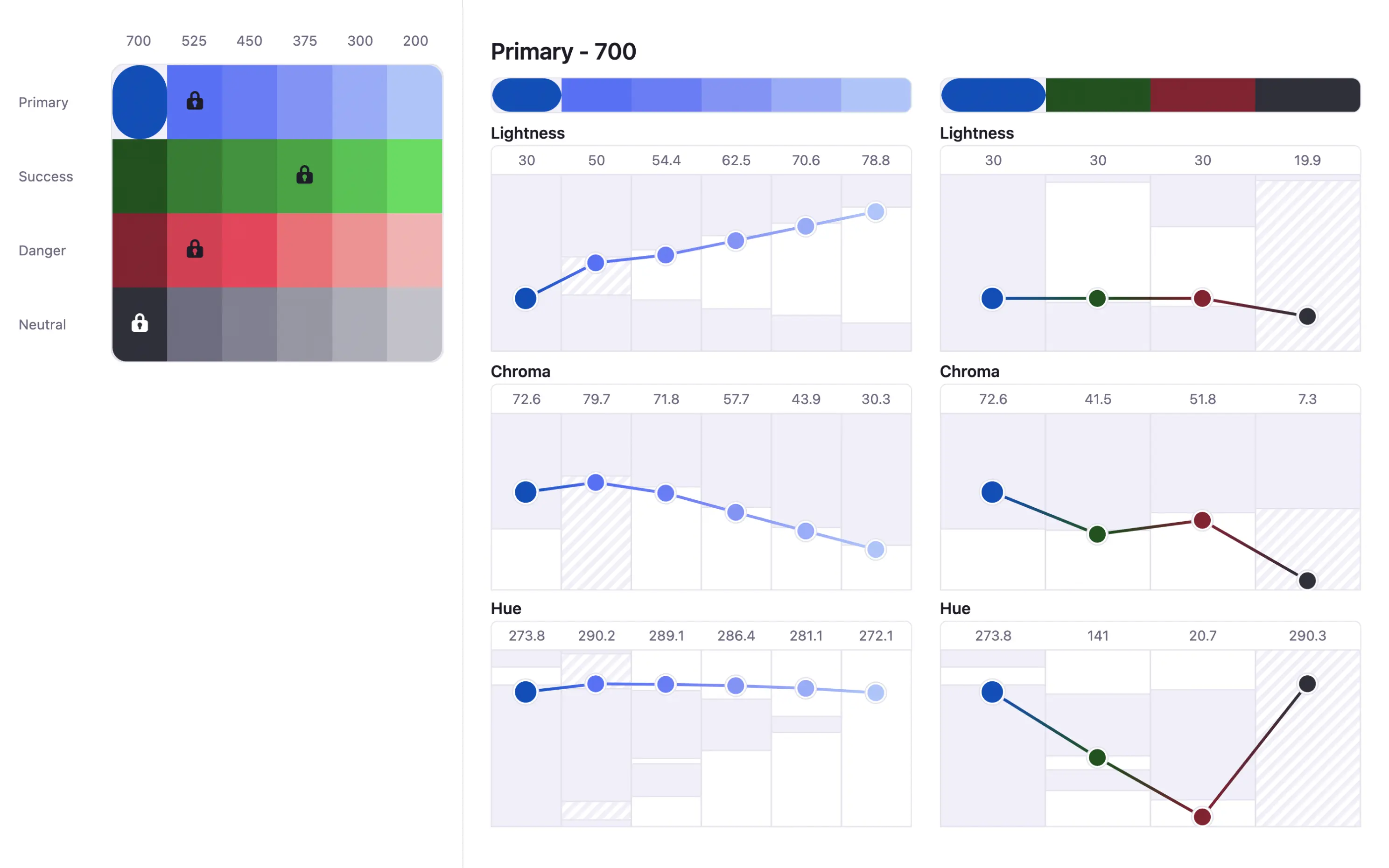Click the Lightness value field showing 54.4
The height and width of the screenshot is (868, 1389).
click(666, 160)
